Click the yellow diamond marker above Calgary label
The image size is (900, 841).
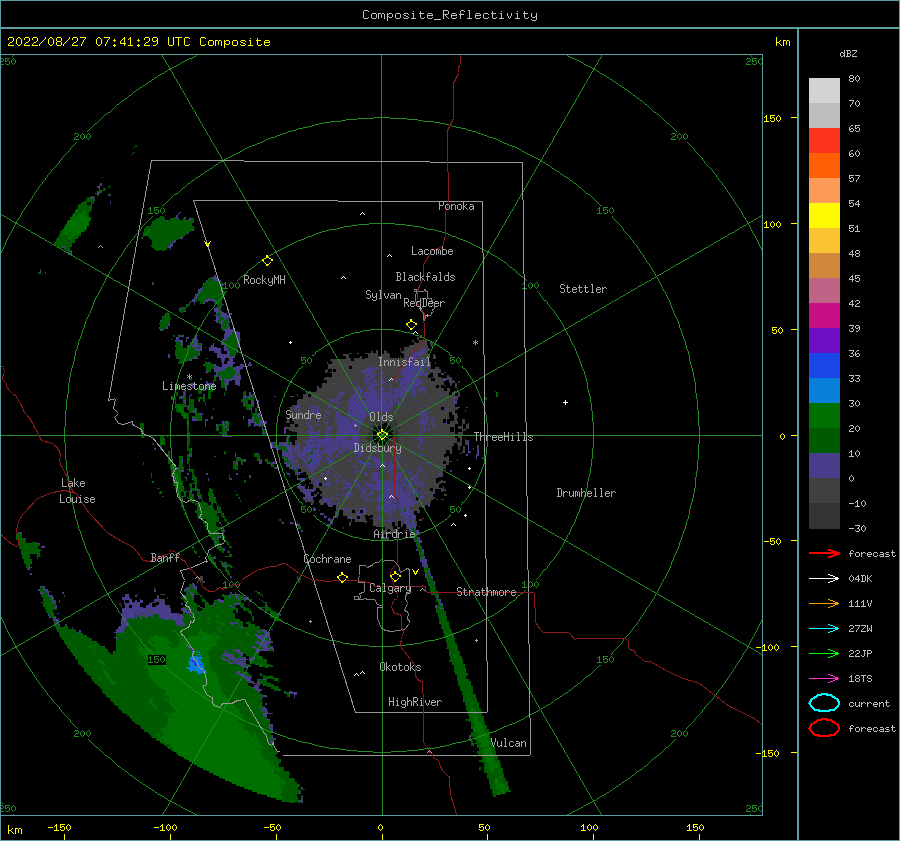395,576
